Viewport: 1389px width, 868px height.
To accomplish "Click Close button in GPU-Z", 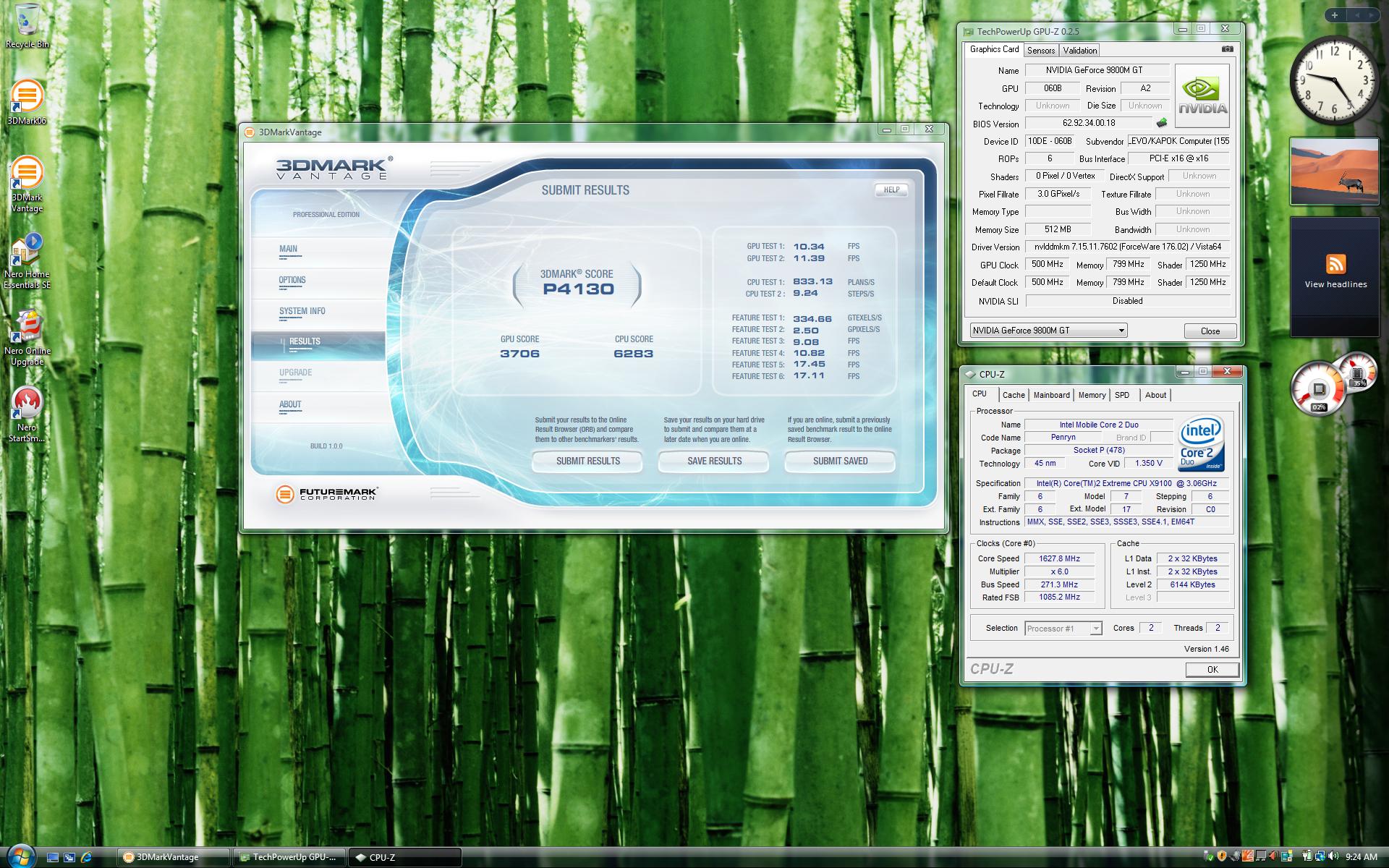I will click(x=1210, y=331).
